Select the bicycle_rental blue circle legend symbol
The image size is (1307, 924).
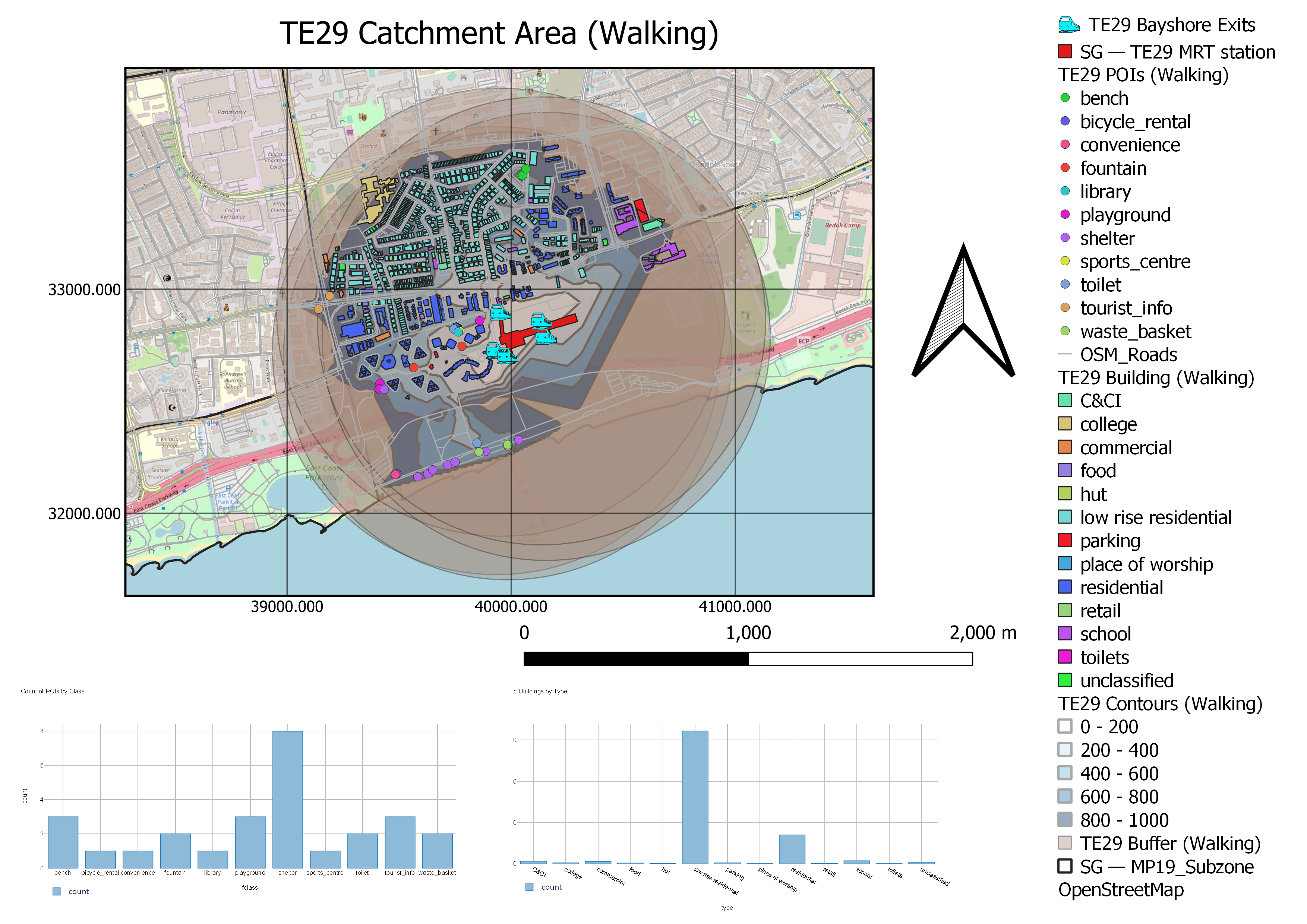(1065, 121)
